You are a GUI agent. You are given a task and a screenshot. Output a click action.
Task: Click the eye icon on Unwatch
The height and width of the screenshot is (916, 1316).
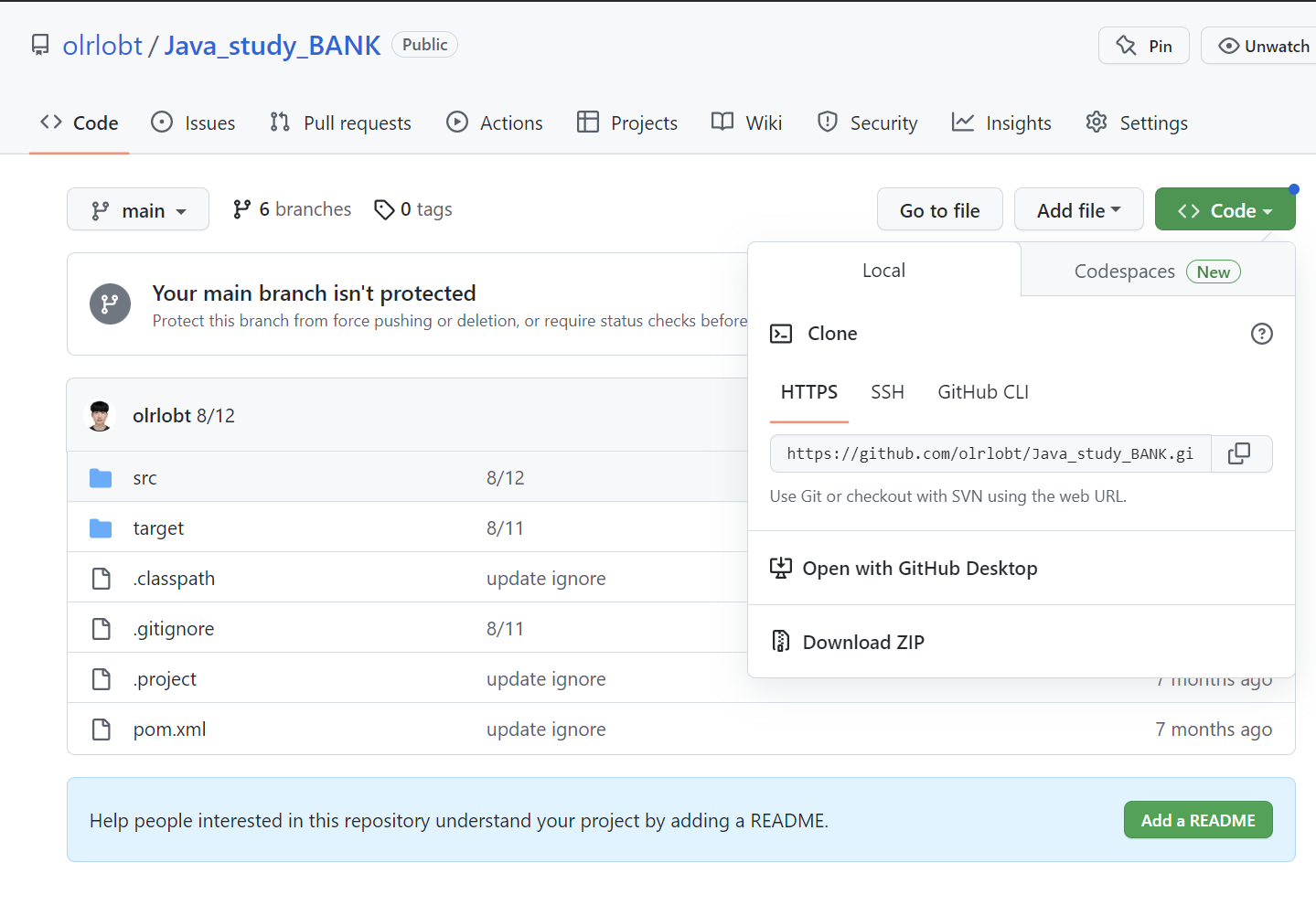point(1229,46)
